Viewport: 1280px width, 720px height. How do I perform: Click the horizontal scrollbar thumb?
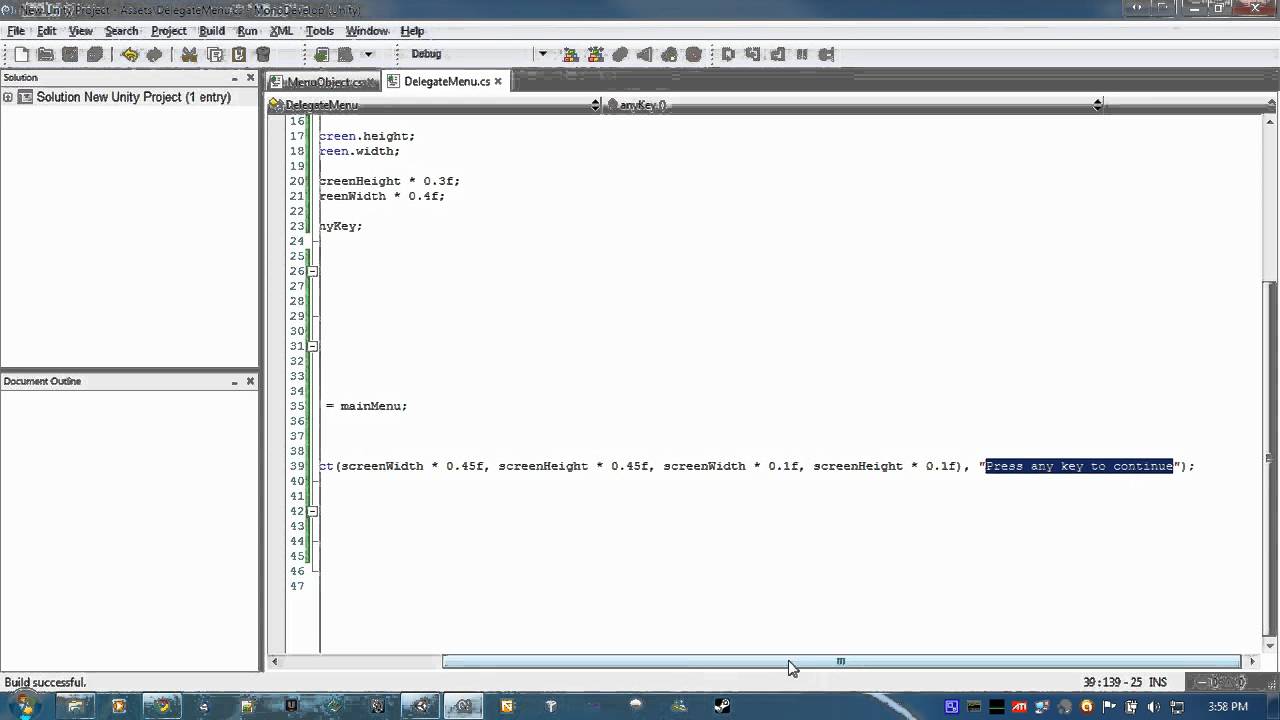coord(841,661)
